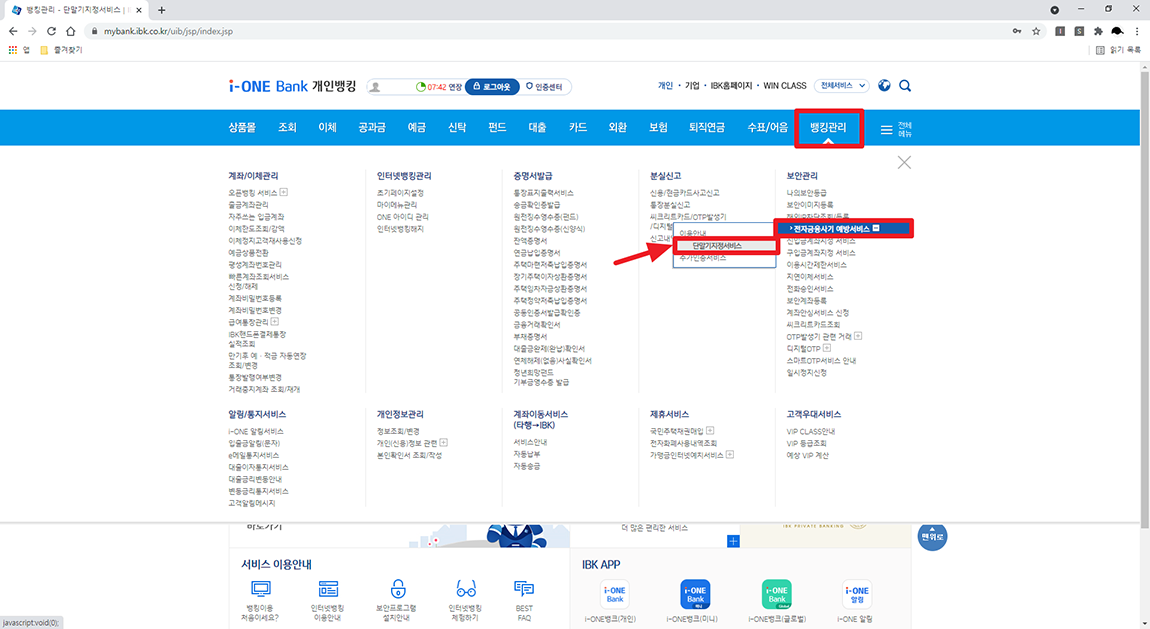
Task: Open the hamburger 전체메뉴 icon
Action: pyautogui.click(x=886, y=130)
